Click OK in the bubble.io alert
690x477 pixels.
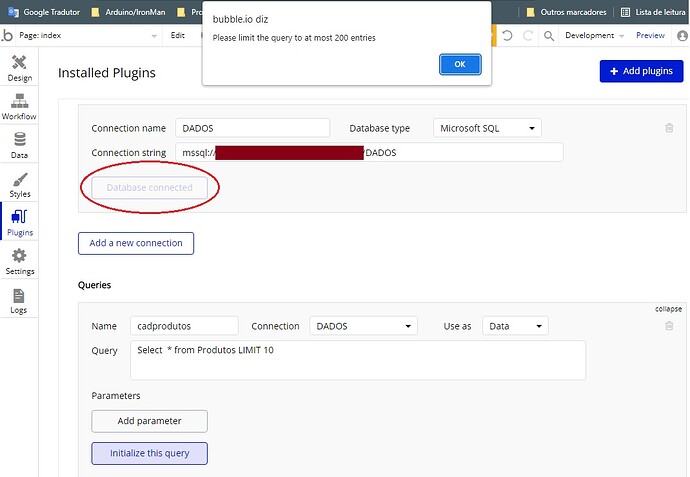pyautogui.click(x=460, y=64)
